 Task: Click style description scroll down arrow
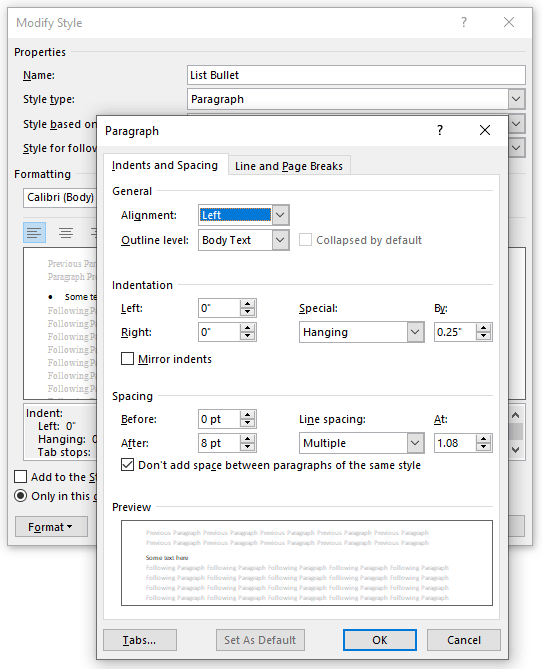(516, 450)
